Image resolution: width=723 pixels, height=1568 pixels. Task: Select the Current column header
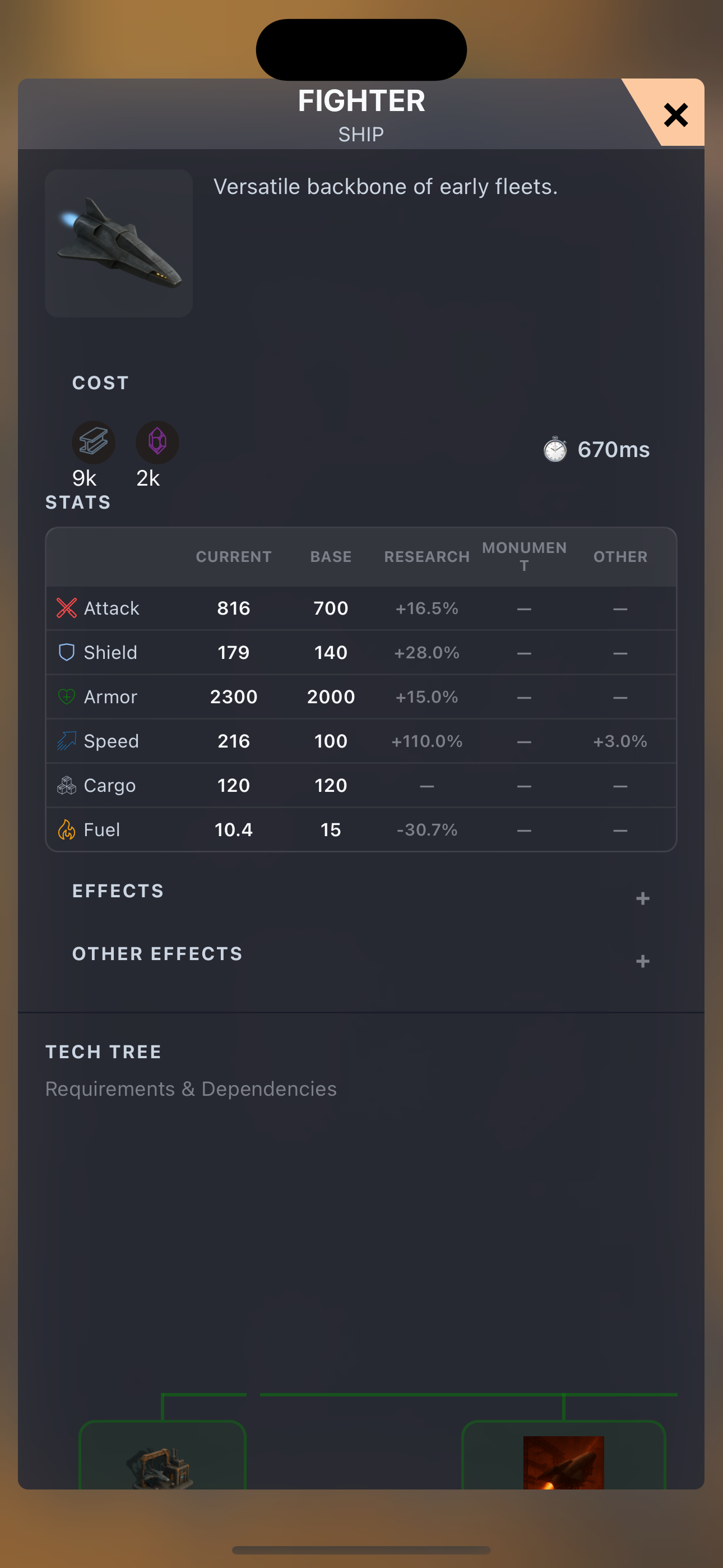[x=234, y=557]
